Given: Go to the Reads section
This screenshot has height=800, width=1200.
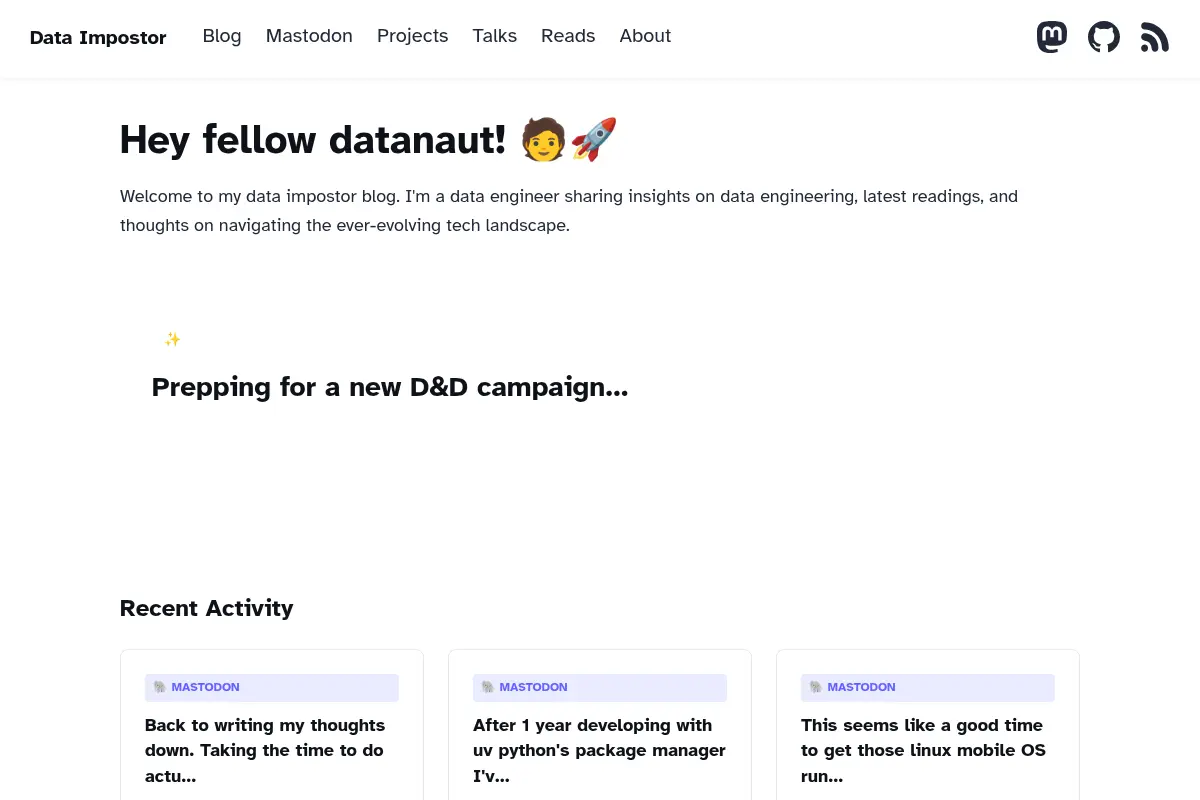Looking at the screenshot, I should 568,36.
